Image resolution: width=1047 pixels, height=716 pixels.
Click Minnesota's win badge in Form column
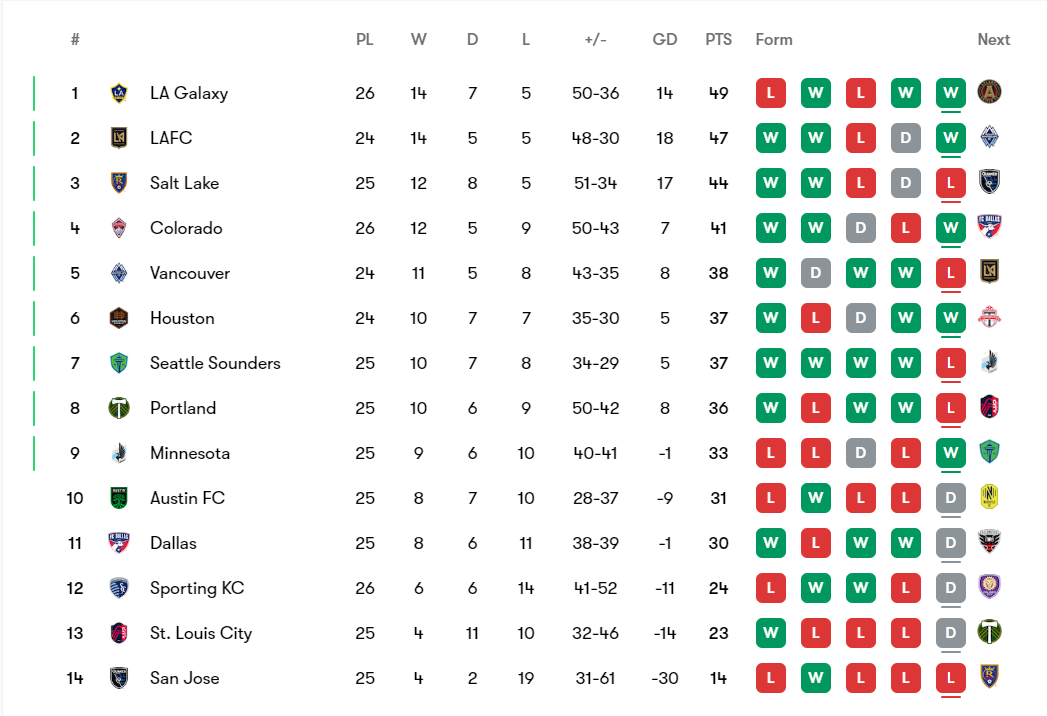[x=950, y=453]
